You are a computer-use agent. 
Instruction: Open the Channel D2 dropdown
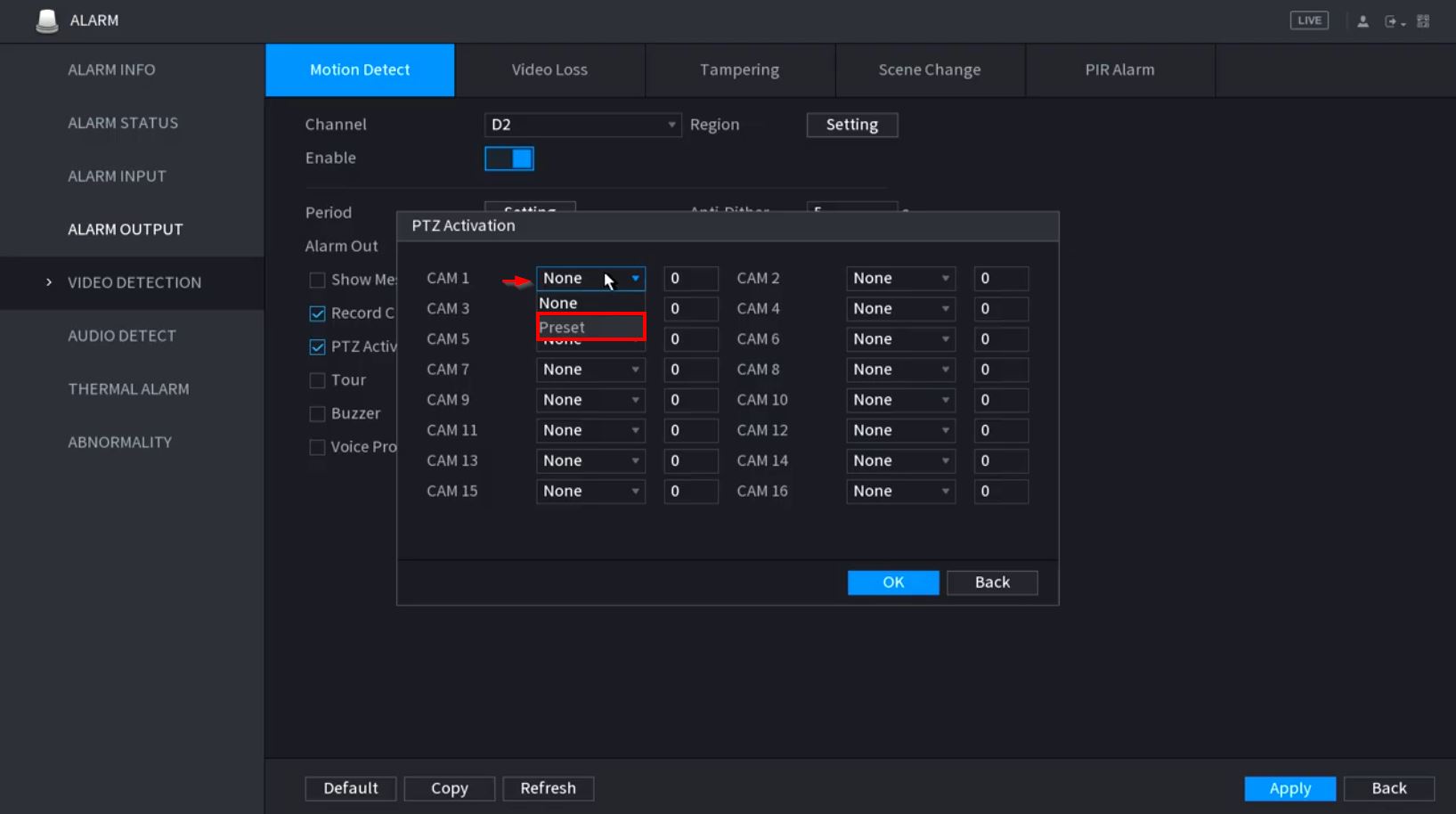coord(582,125)
